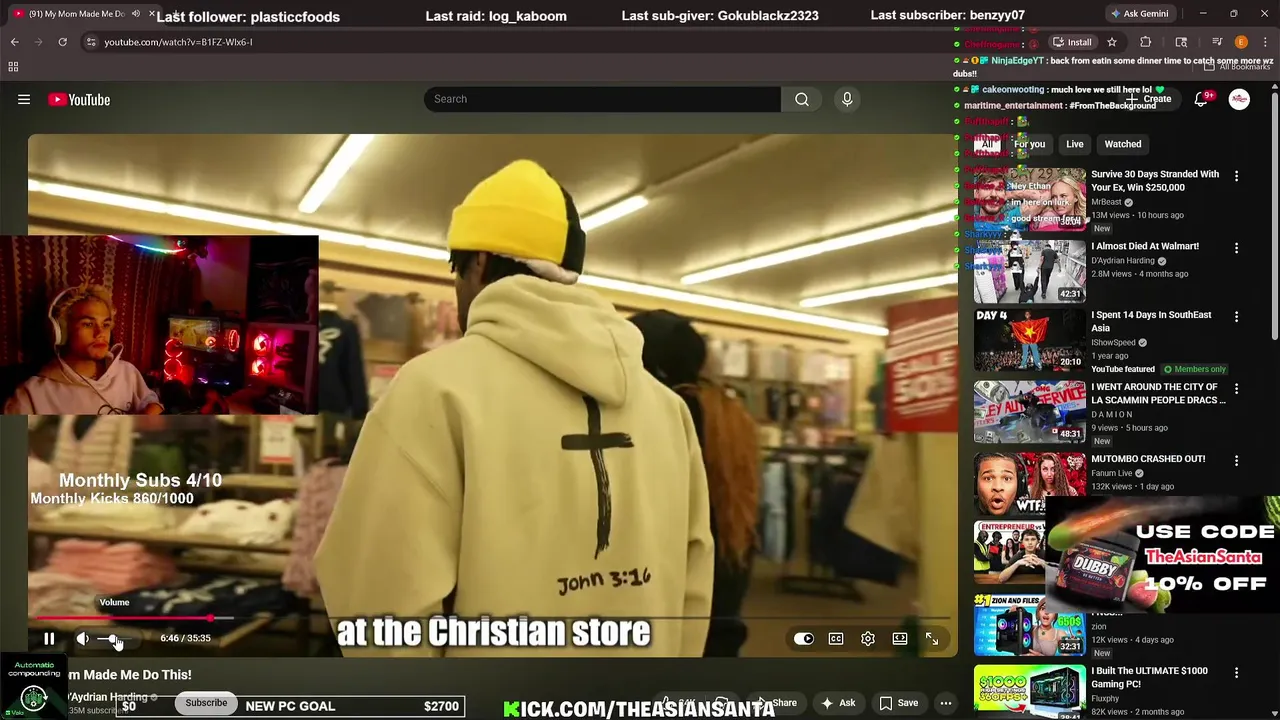Open the browser profile avatar
1280x720 pixels.
click(1241, 42)
